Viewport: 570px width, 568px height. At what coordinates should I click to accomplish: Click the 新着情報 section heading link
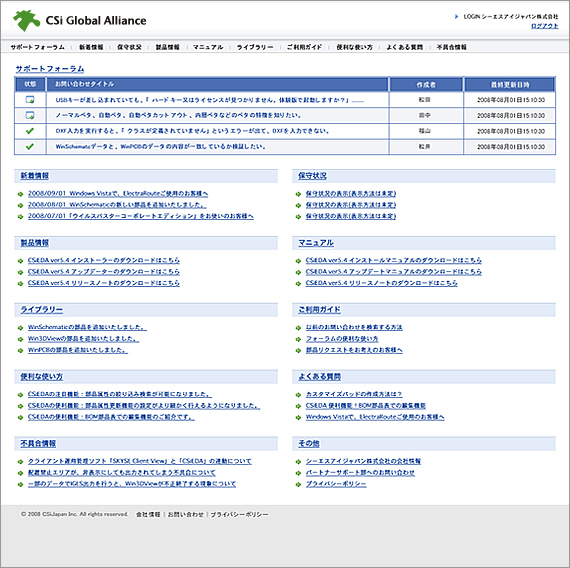coord(35,176)
